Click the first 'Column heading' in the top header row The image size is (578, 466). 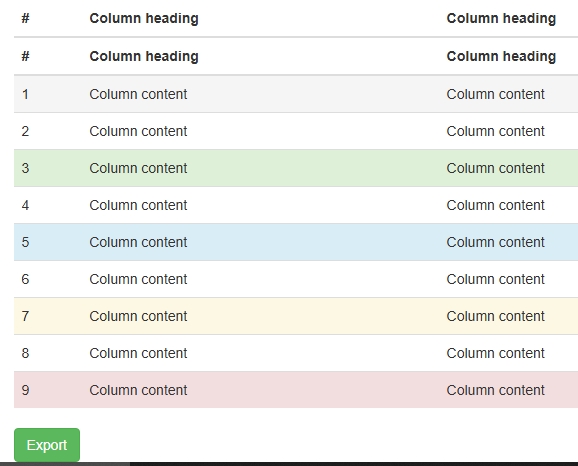(144, 18)
